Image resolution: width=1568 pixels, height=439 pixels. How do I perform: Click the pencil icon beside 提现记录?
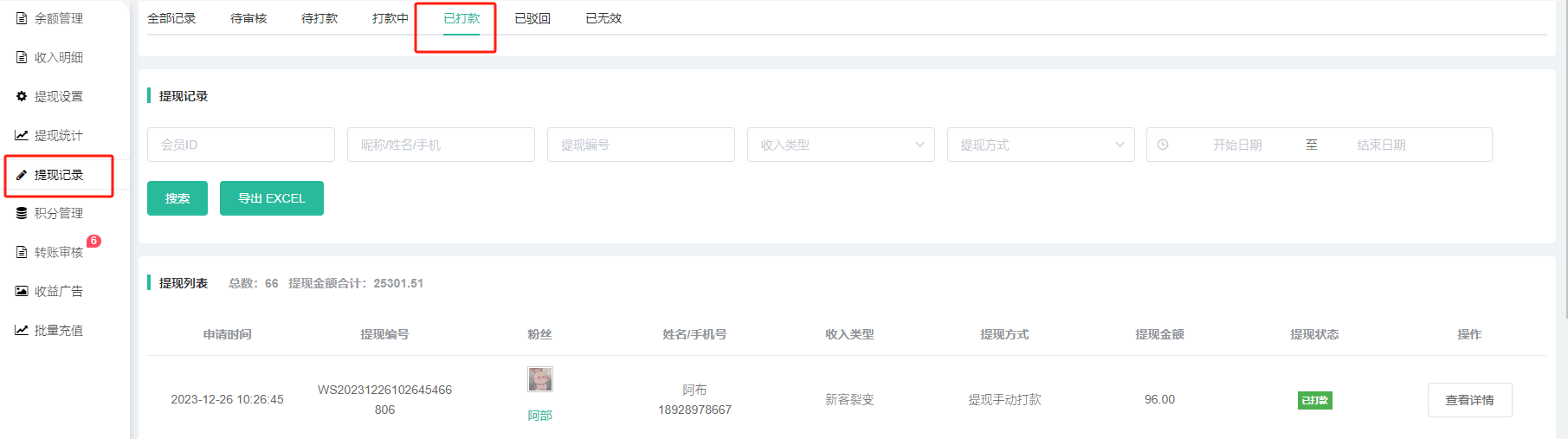(22, 175)
